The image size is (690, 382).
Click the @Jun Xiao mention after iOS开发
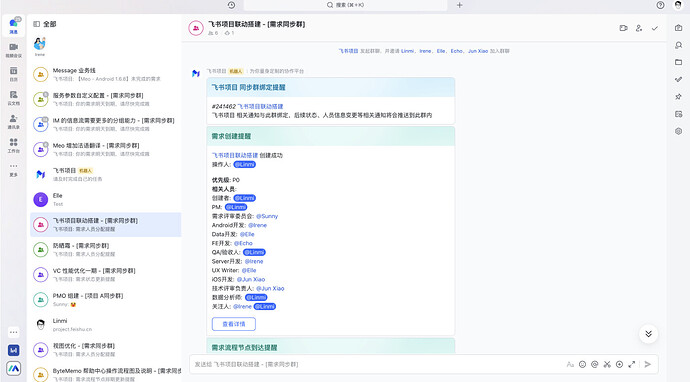[251, 279]
